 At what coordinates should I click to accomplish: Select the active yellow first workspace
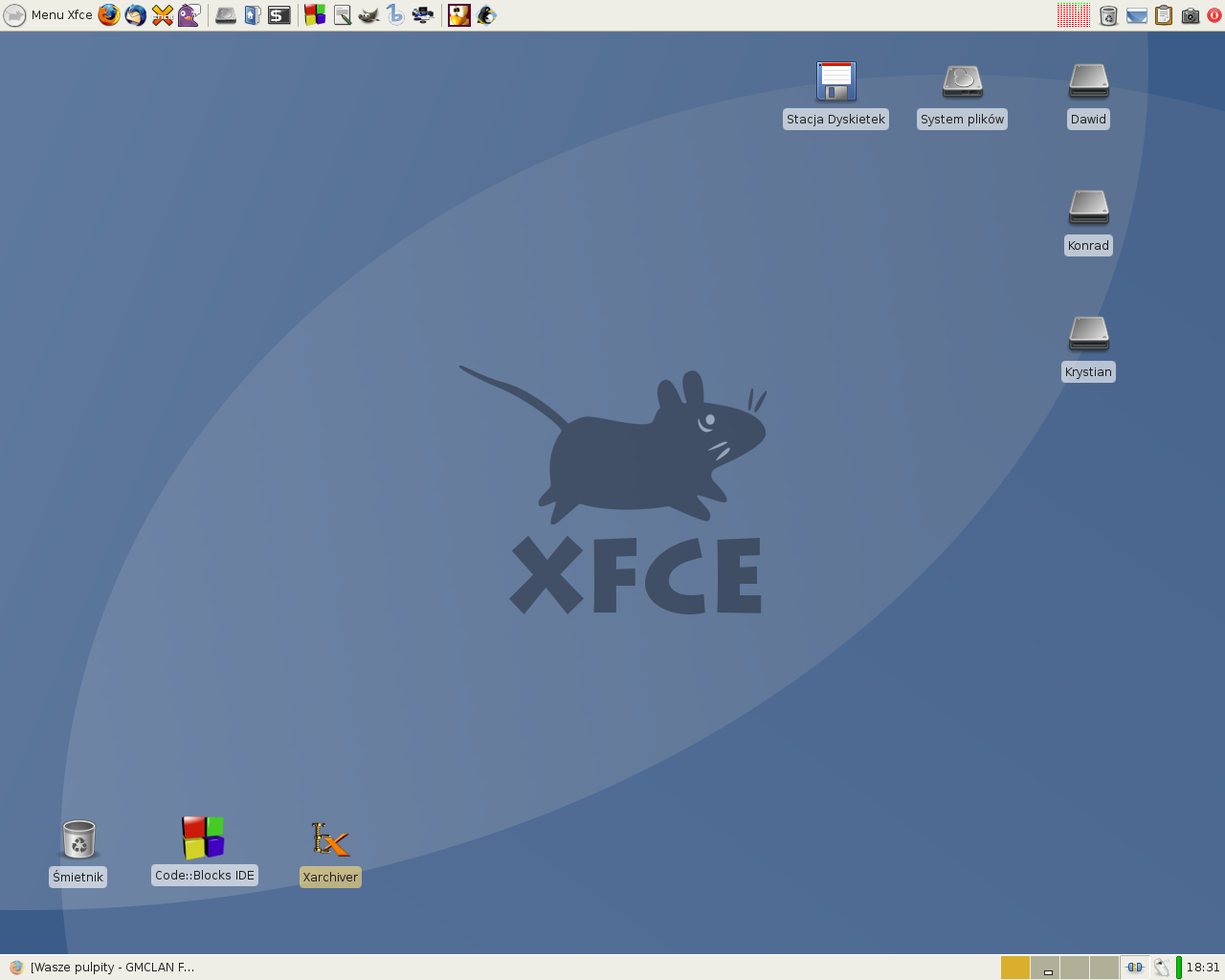1014,968
